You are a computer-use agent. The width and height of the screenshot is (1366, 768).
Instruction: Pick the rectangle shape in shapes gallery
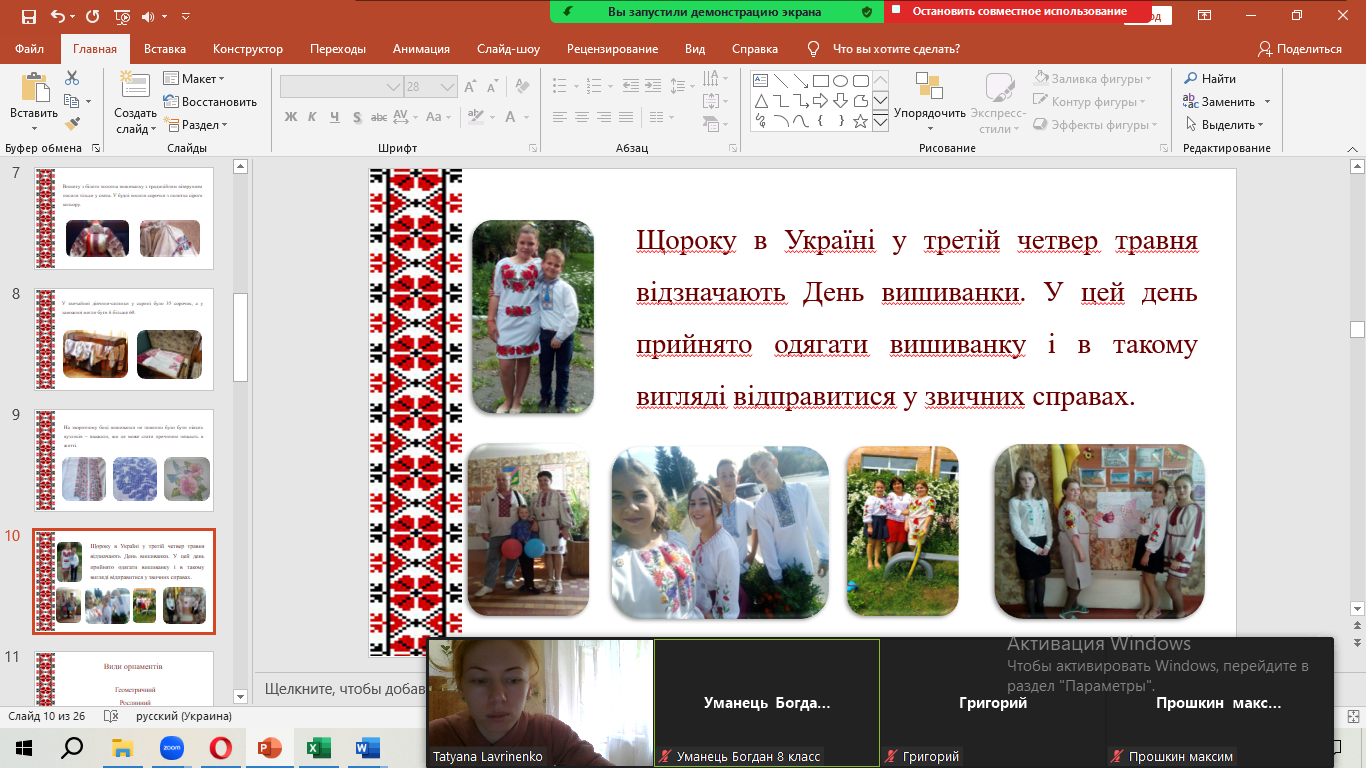820,80
